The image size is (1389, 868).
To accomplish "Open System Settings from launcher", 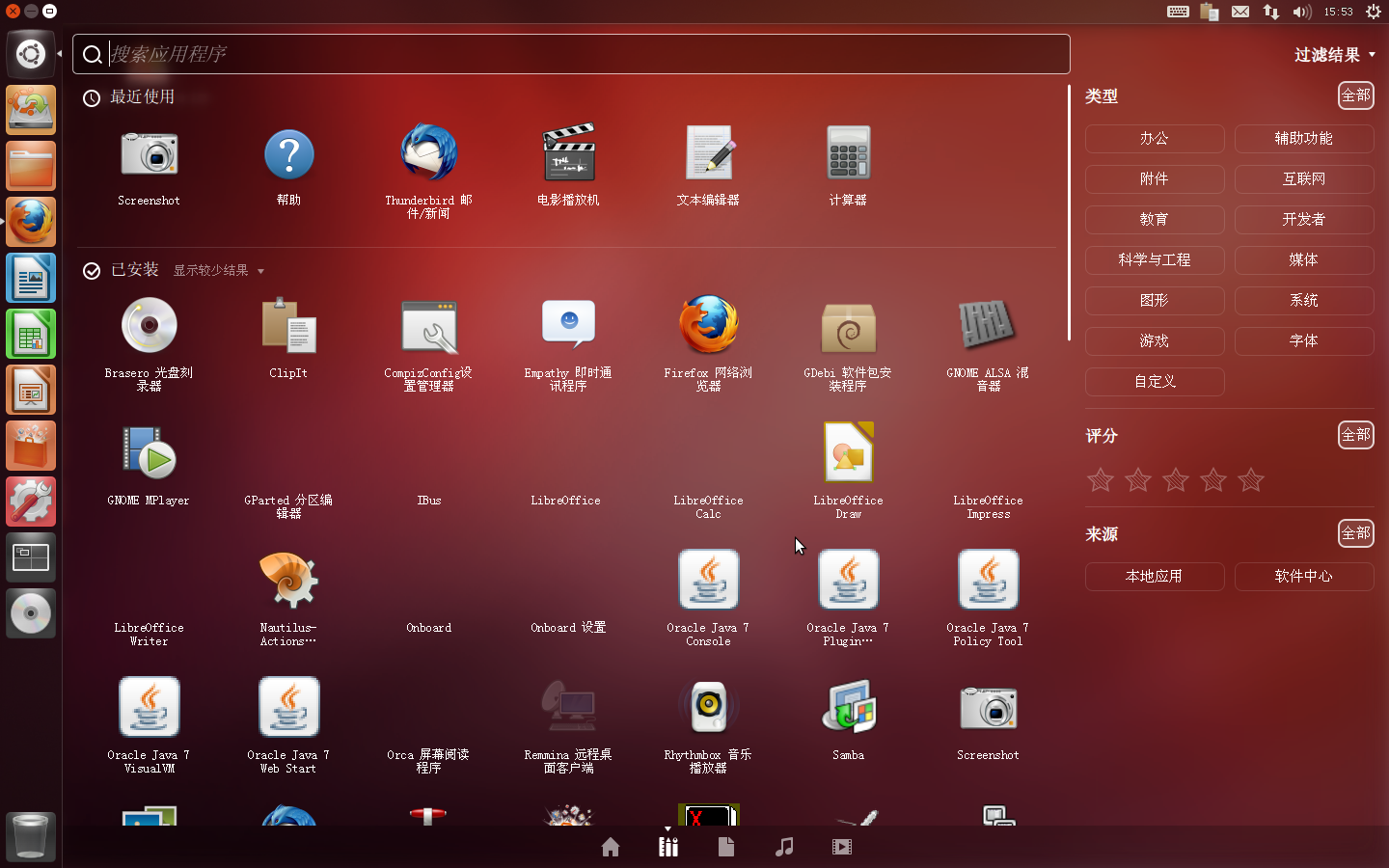I will tap(31, 502).
